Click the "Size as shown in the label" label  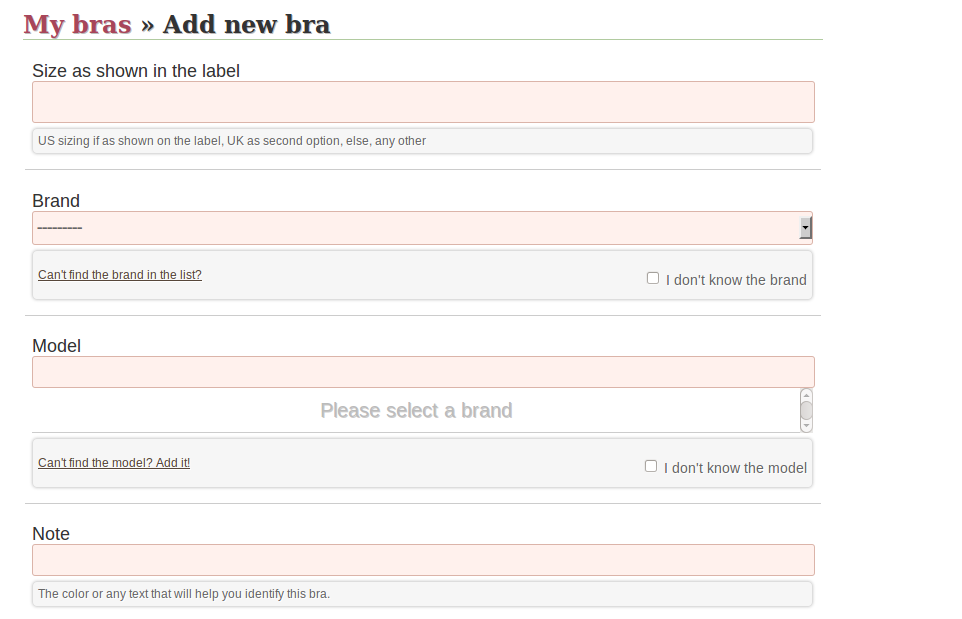tap(136, 71)
